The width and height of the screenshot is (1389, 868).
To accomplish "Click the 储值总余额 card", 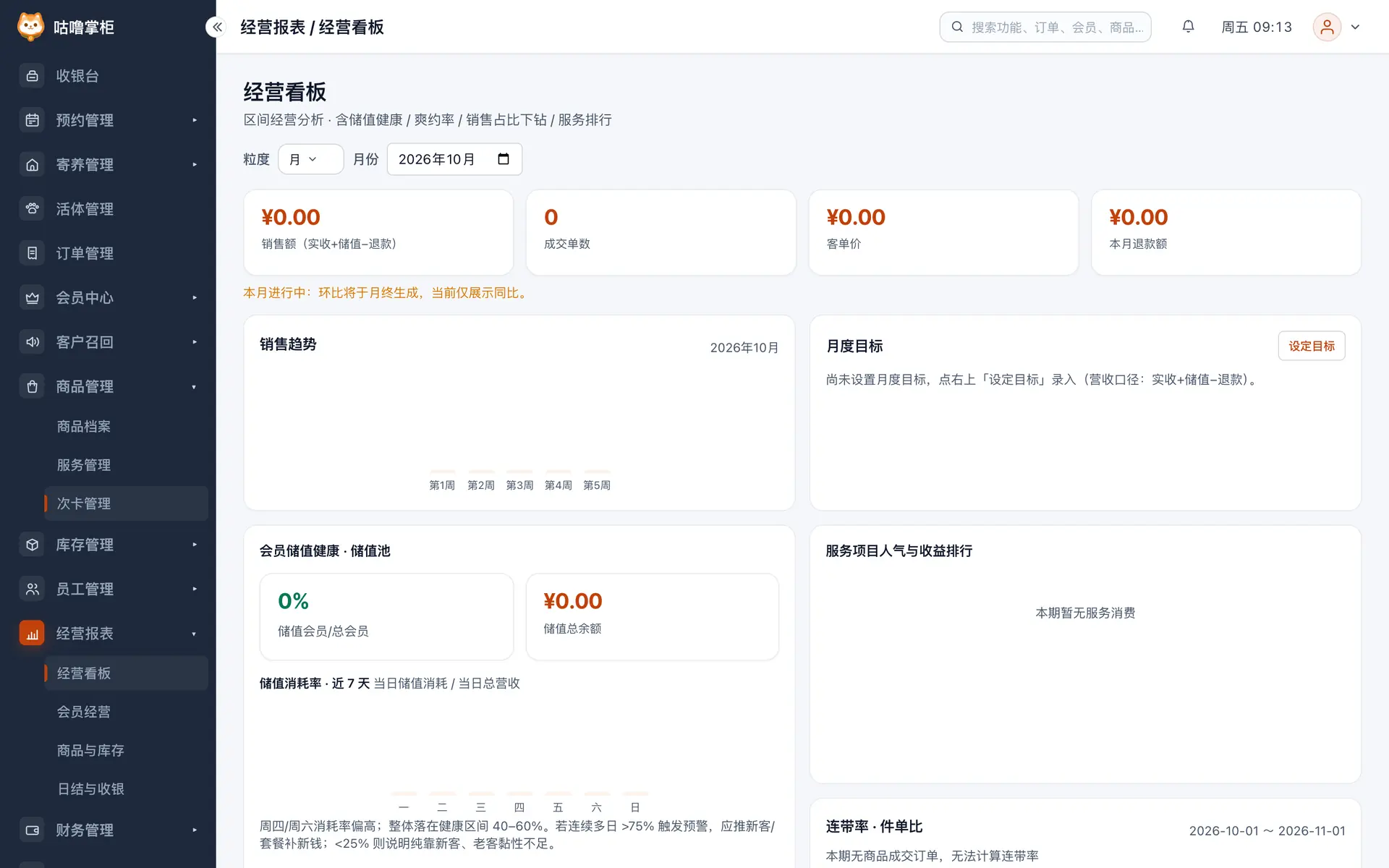I will (x=652, y=616).
